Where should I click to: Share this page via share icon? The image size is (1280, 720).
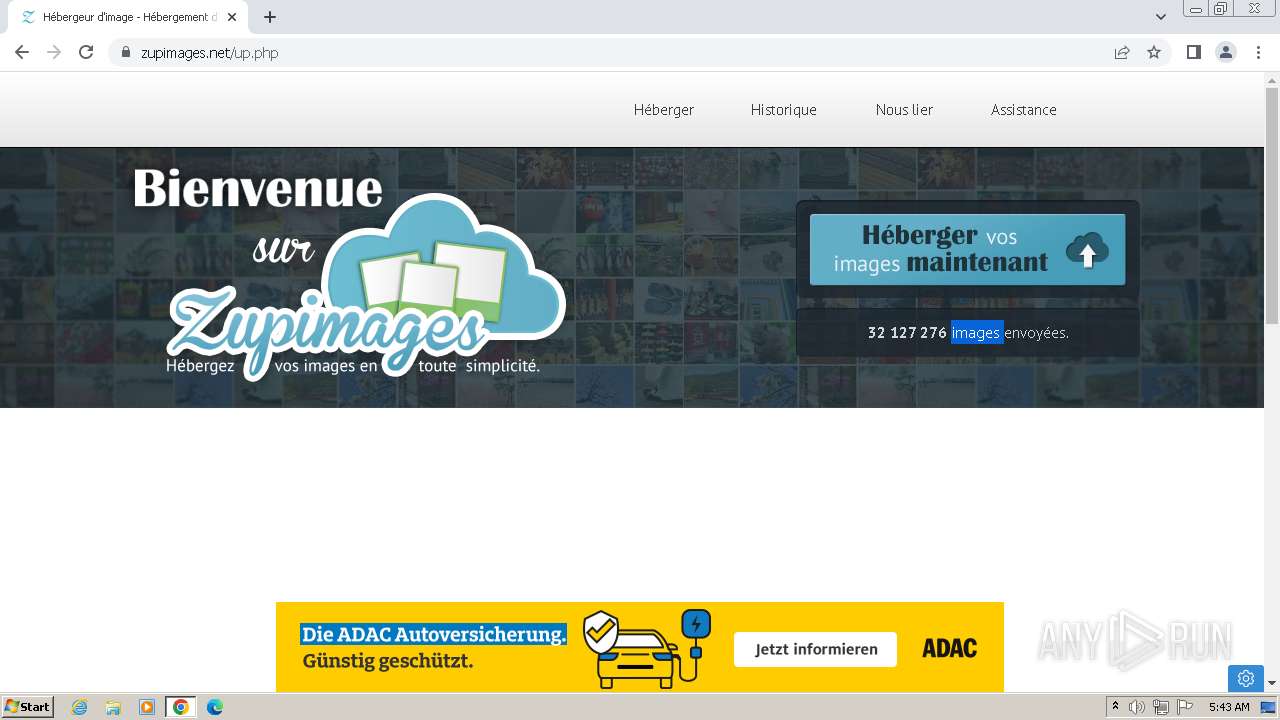click(1122, 53)
